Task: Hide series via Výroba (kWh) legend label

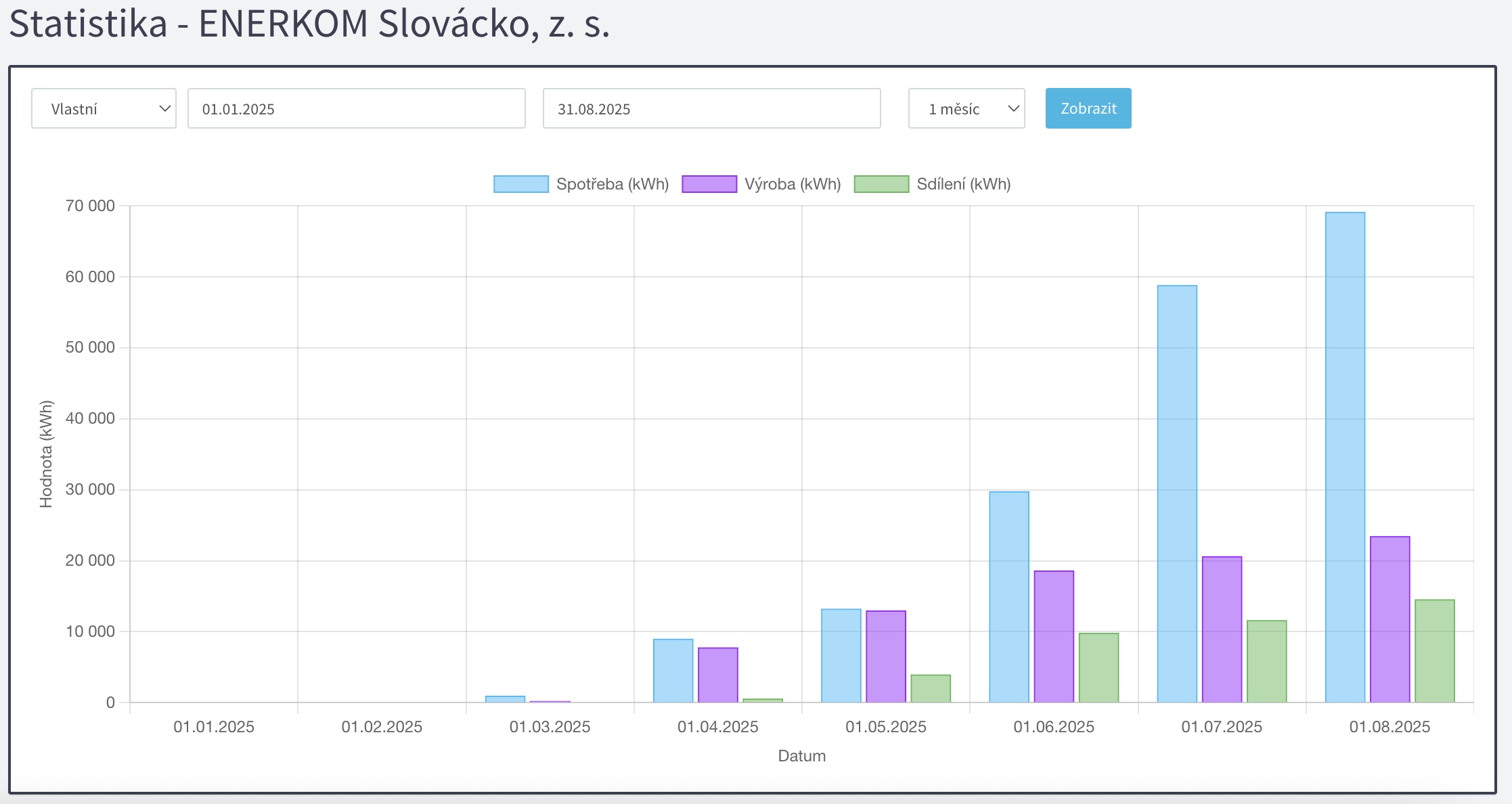Action: (792, 184)
